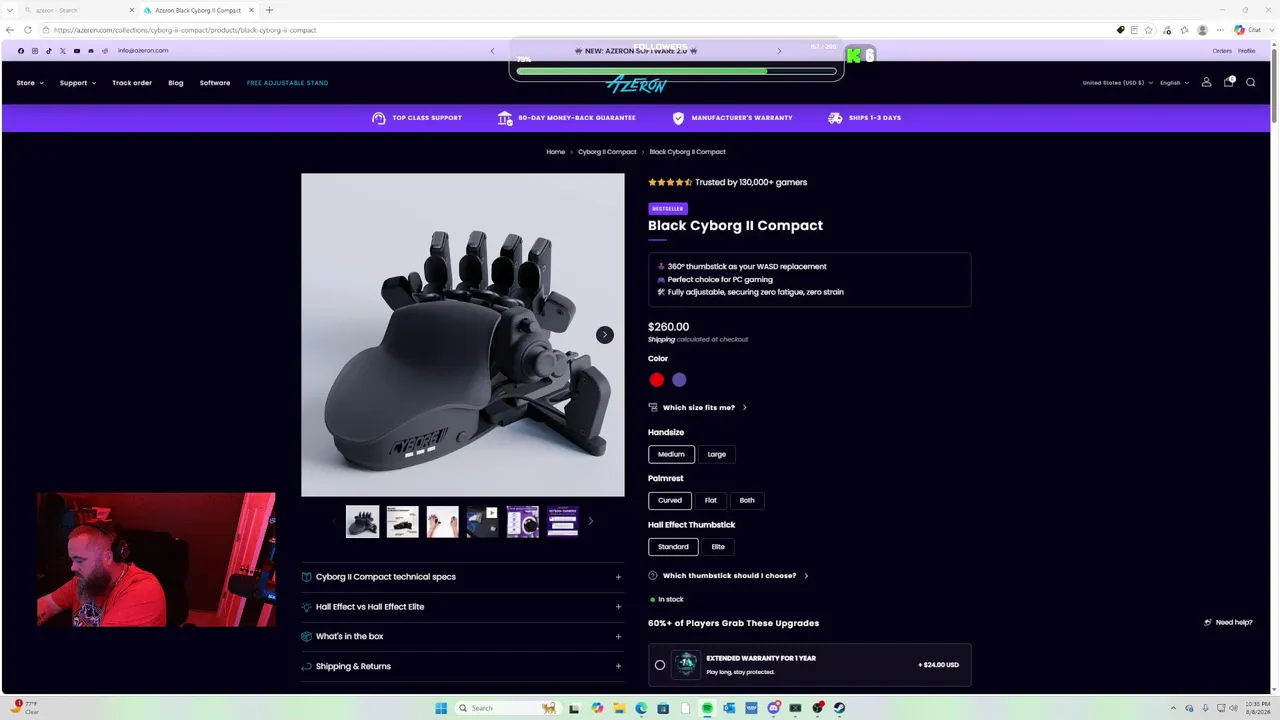The width and height of the screenshot is (1280, 720).
Task: Open Azeron's X (Twitter) icon
Action: pyautogui.click(x=62, y=51)
